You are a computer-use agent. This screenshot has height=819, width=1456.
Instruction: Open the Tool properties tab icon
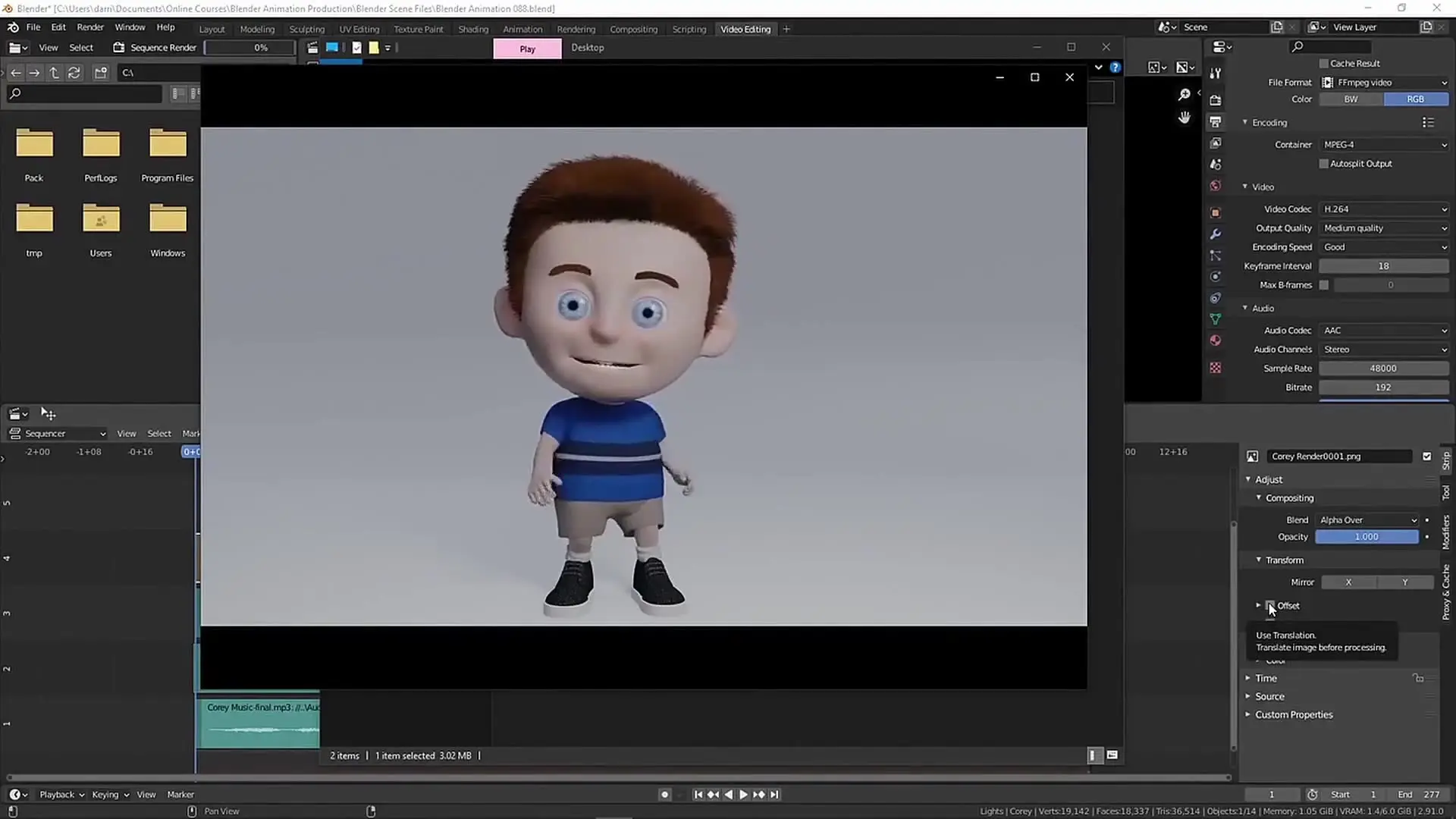click(x=1216, y=74)
